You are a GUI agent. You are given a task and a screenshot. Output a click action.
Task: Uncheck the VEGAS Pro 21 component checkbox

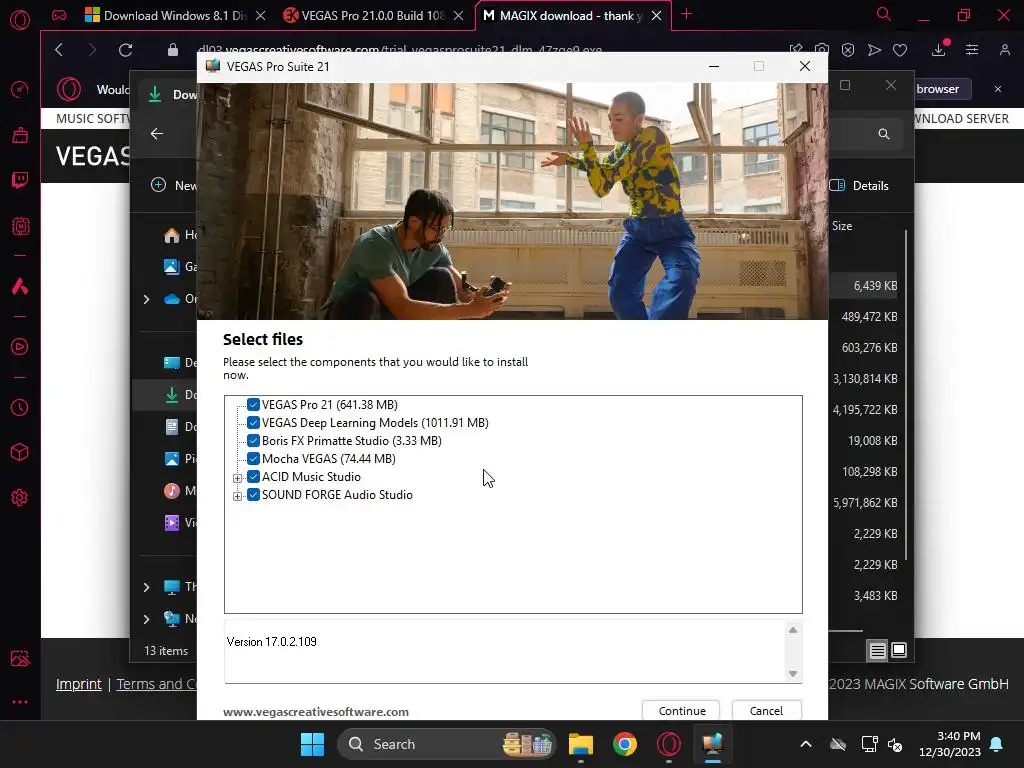click(253, 405)
